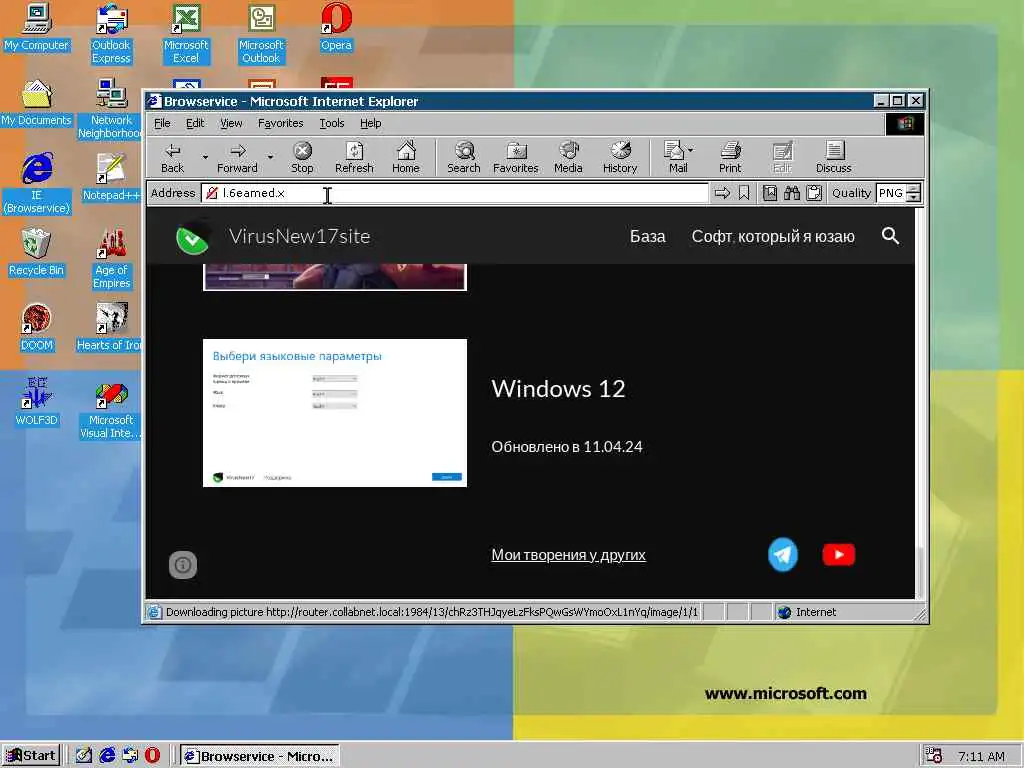Screen dimensions: 1024x768
Task: Select the Microsoft Outlook desktop icon
Action: (261, 34)
